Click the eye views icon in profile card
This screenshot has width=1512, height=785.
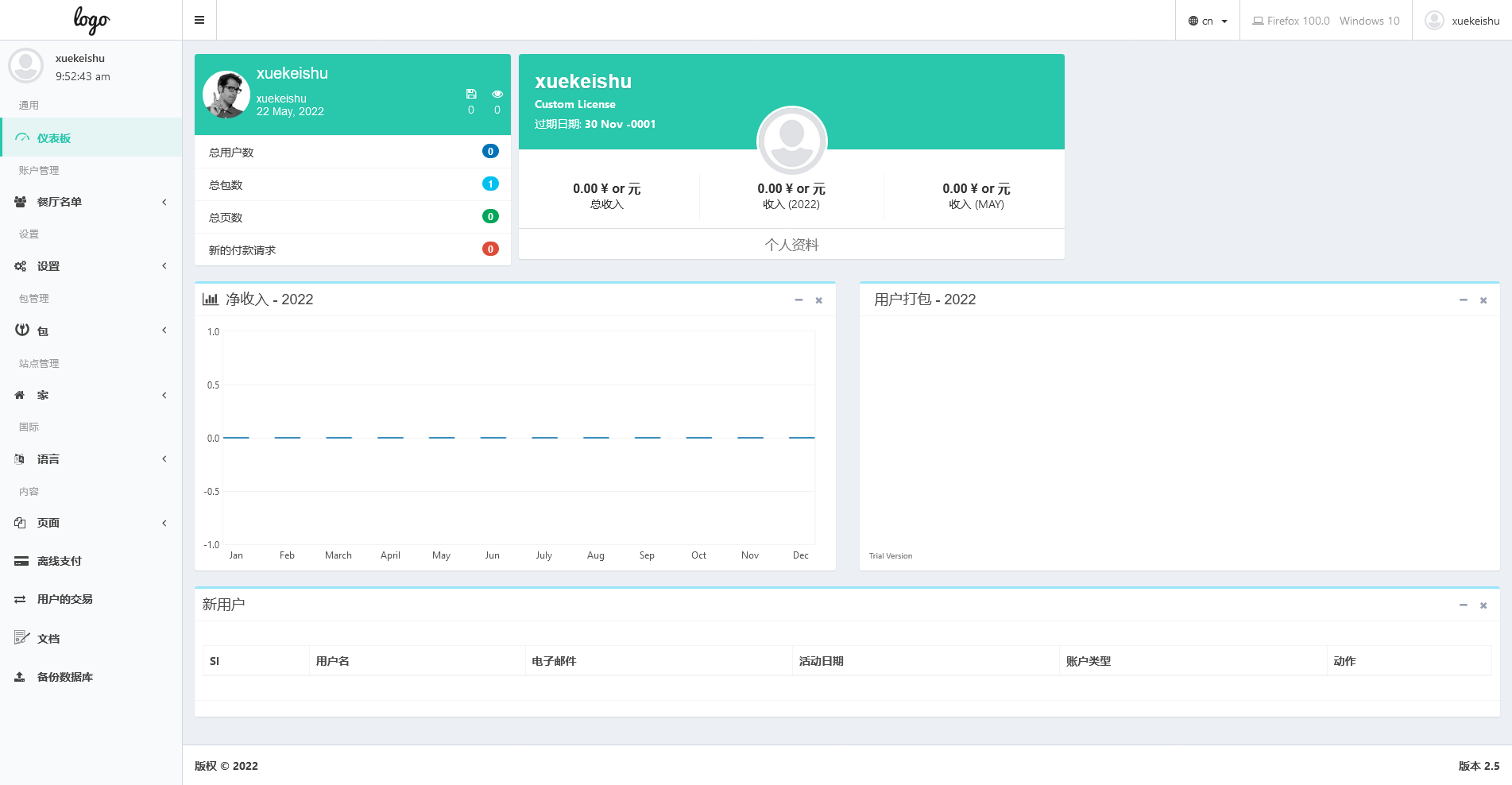(497, 94)
